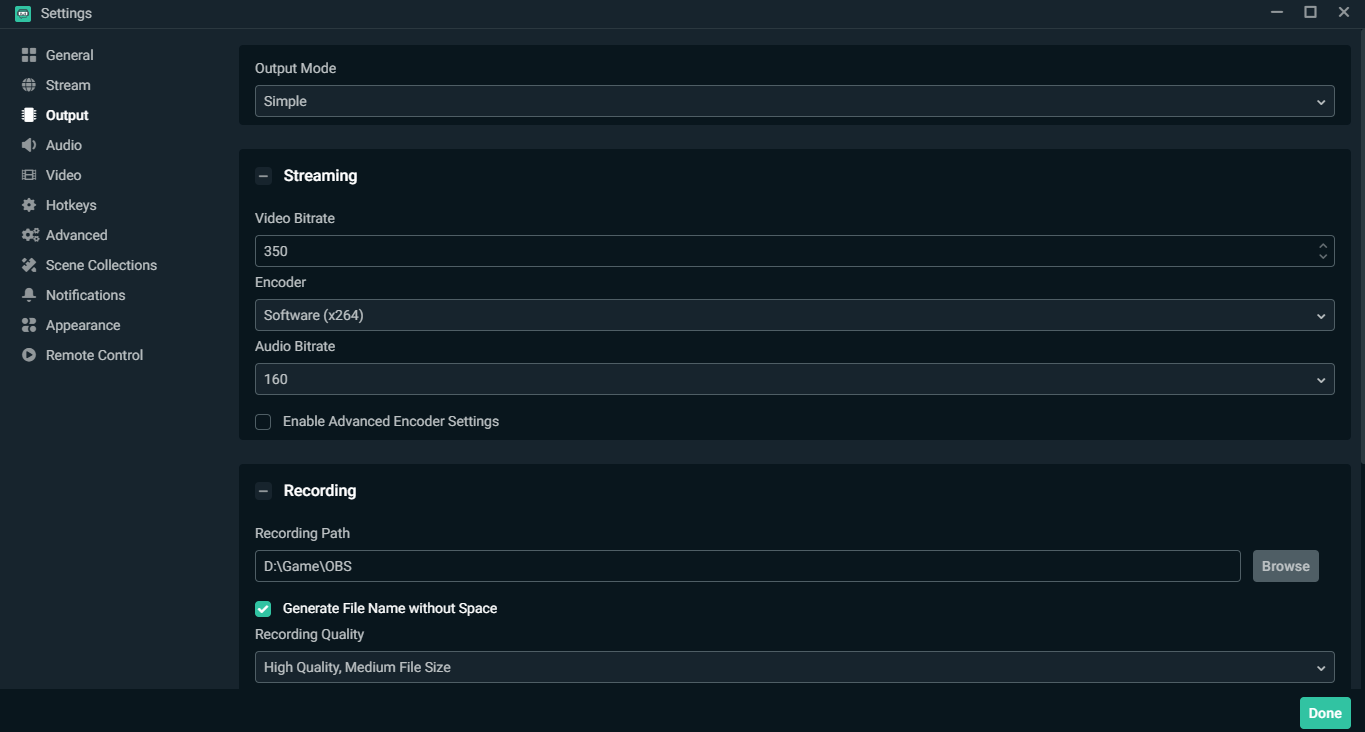Click the Advanced settings sliders icon
Image resolution: width=1365 pixels, height=732 pixels.
click(x=28, y=234)
